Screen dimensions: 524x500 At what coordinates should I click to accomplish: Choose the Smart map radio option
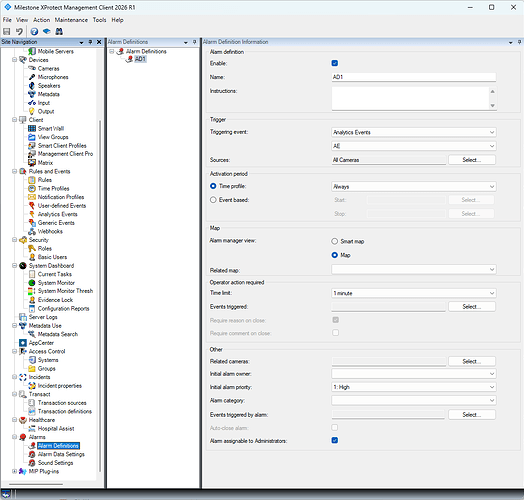pos(335,241)
